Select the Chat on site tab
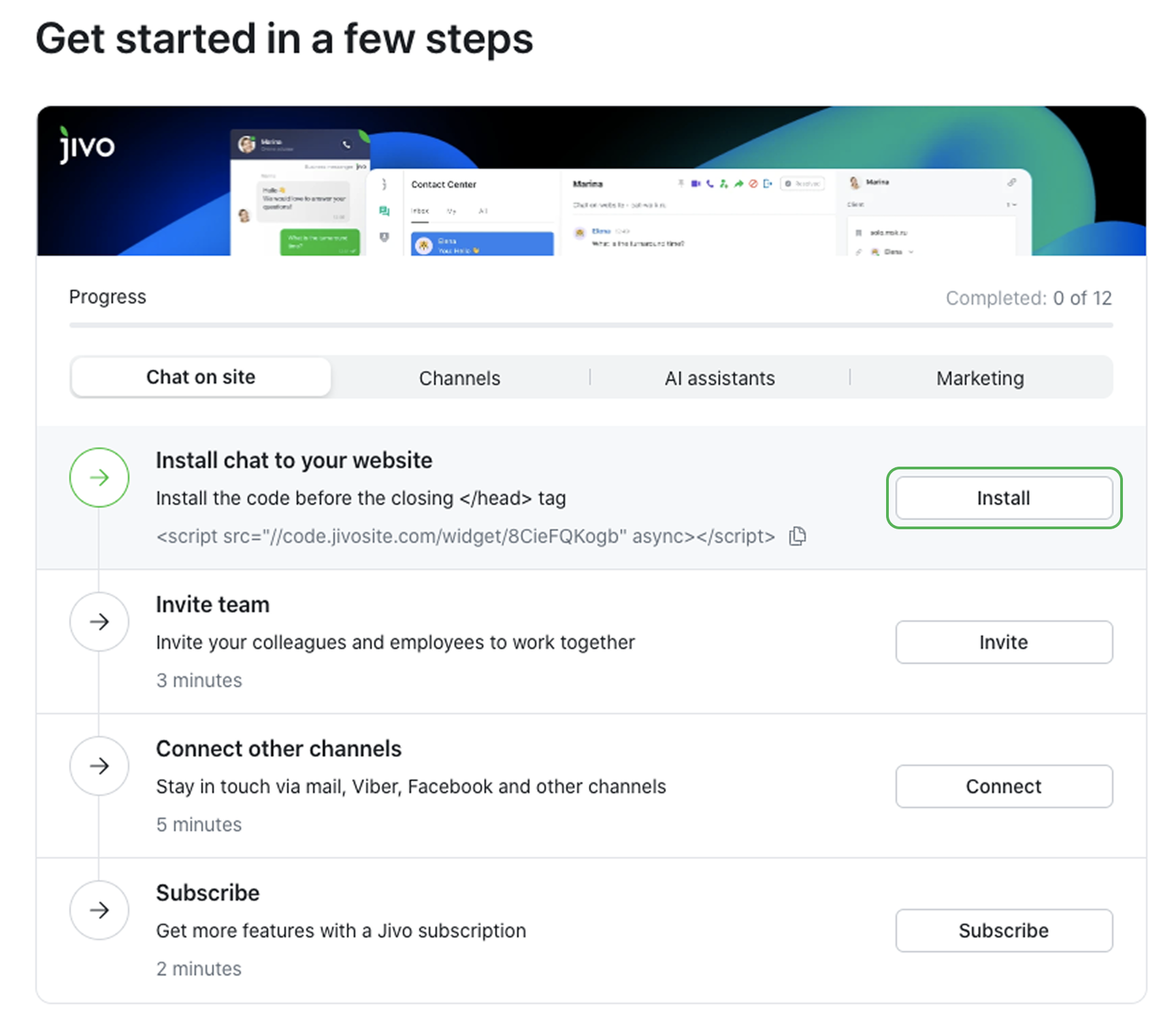Image resolution: width=1176 pixels, height=1034 pixels. [201, 377]
